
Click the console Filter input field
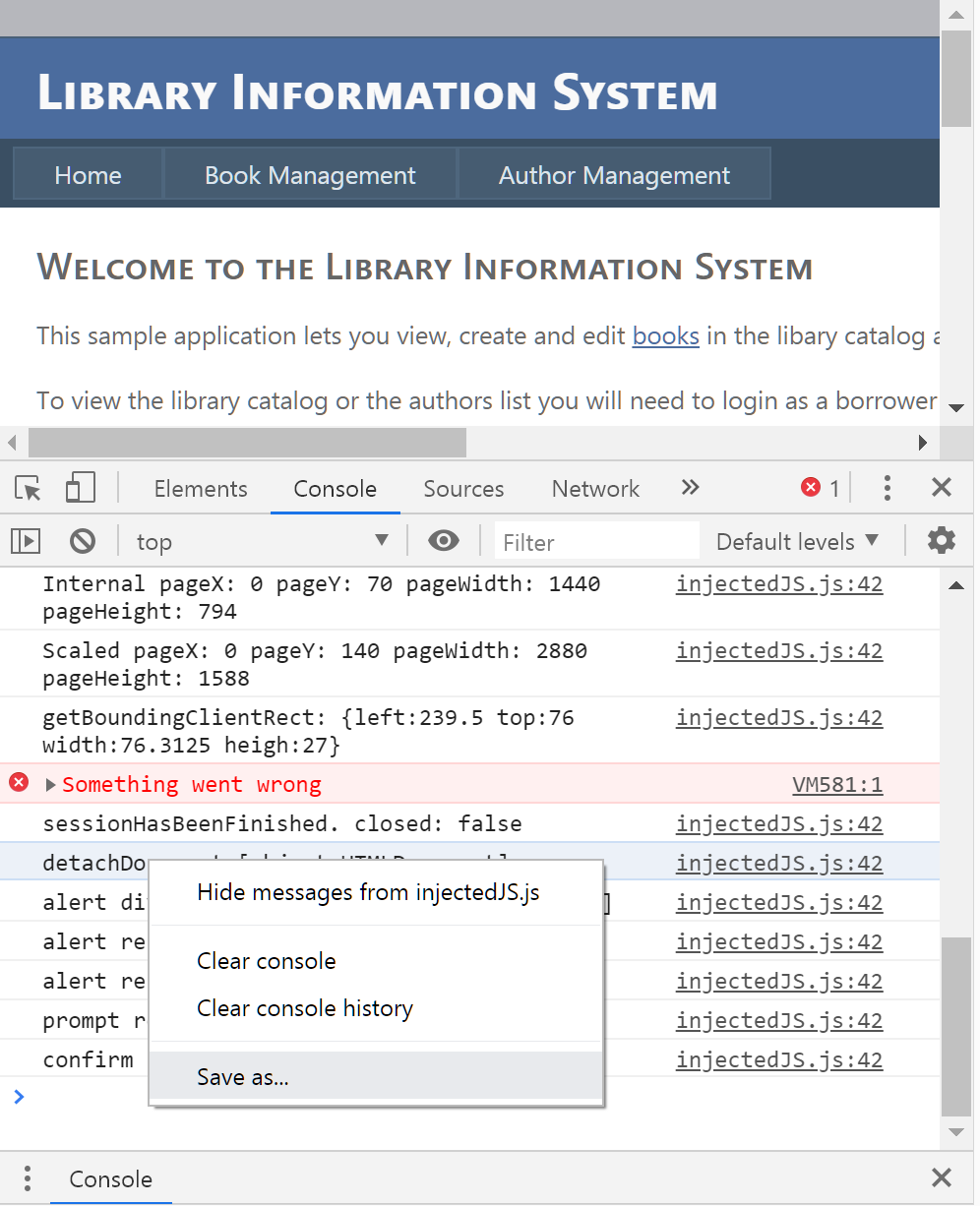point(596,542)
